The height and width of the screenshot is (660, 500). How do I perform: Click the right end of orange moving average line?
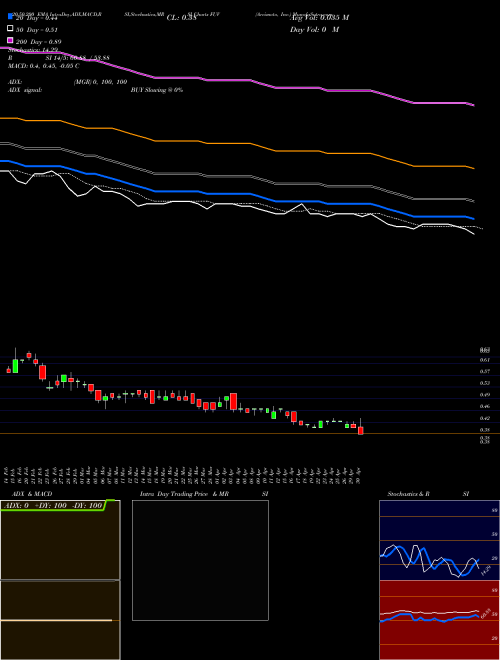pos(474,168)
